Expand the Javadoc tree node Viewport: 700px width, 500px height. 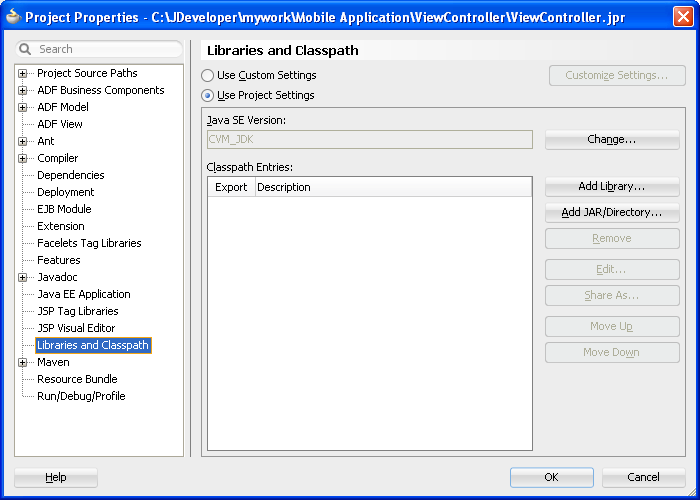click(x=22, y=278)
